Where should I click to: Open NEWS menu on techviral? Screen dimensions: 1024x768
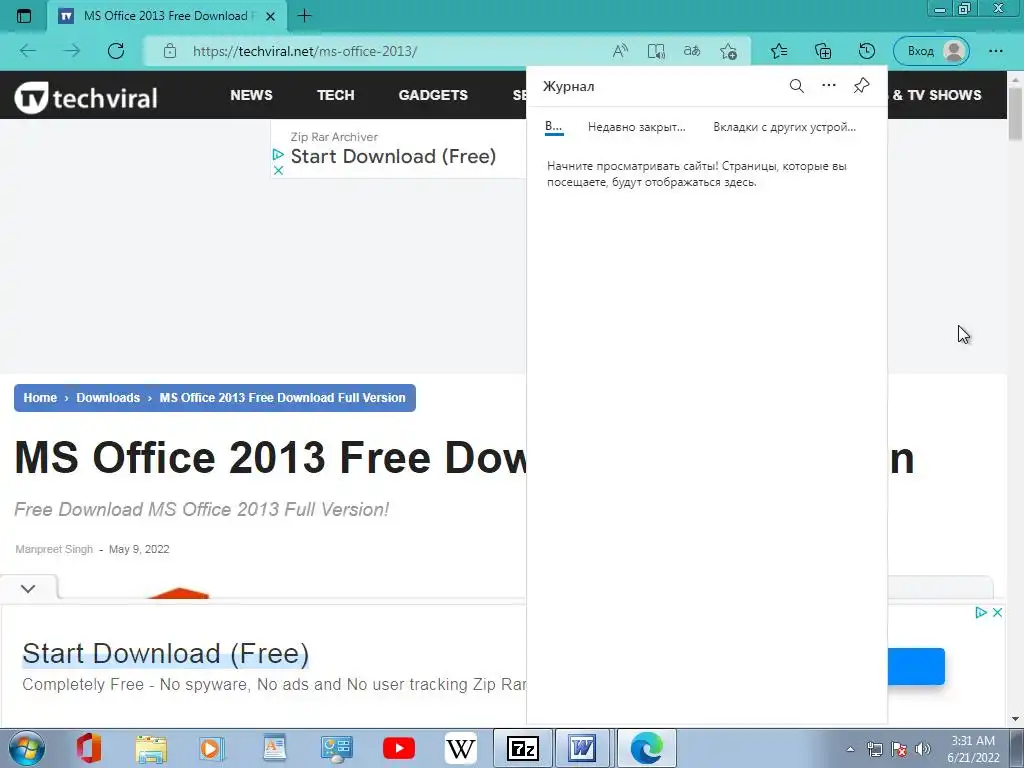pyautogui.click(x=251, y=95)
